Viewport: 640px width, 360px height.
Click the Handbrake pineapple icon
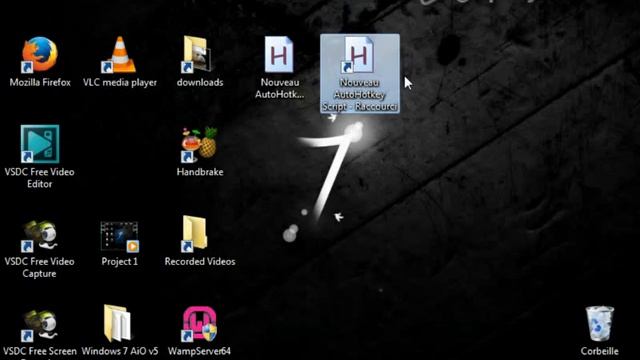199,144
